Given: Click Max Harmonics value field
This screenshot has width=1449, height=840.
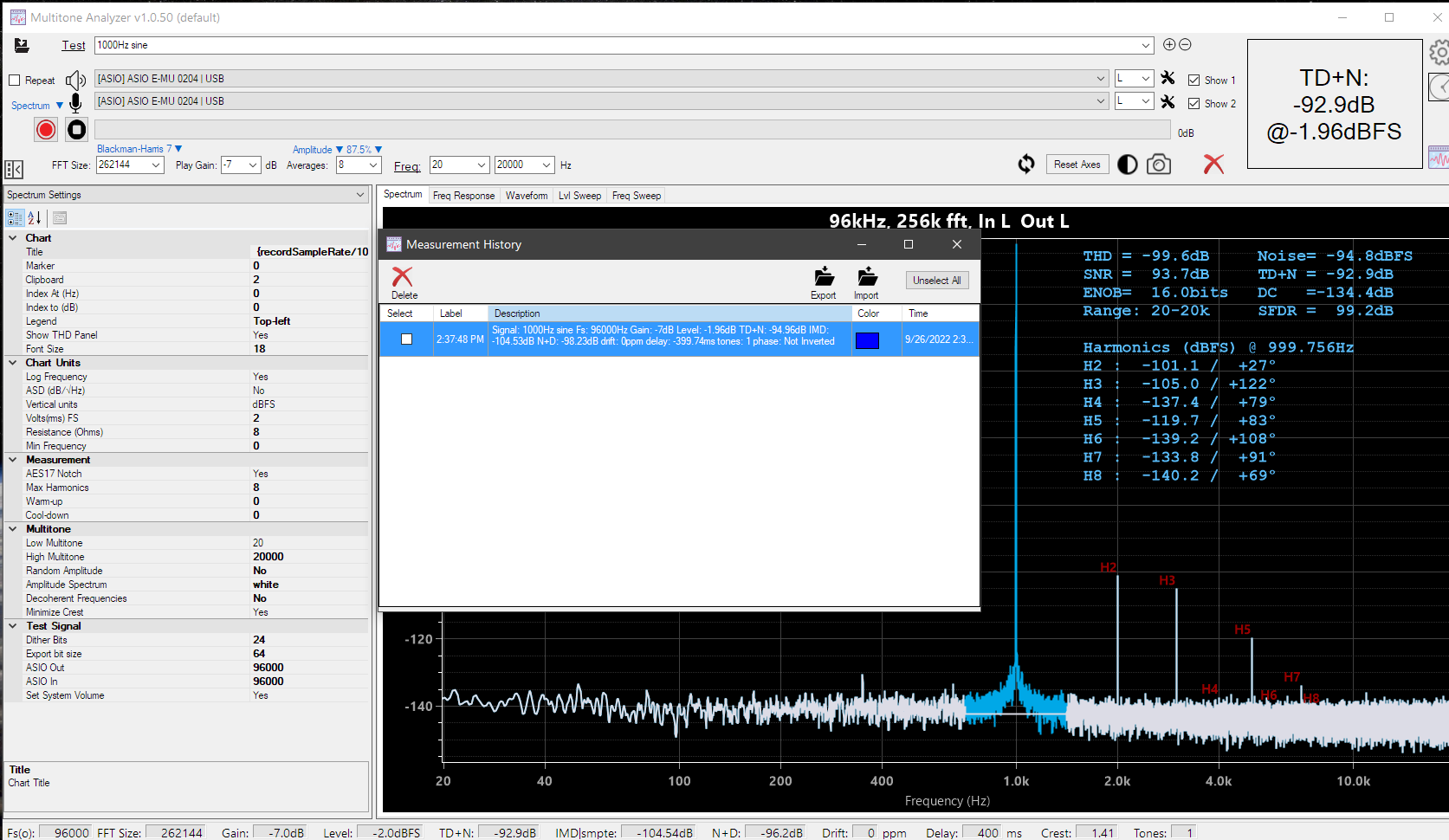Looking at the screenshot, I should click(x=310, y=488).
